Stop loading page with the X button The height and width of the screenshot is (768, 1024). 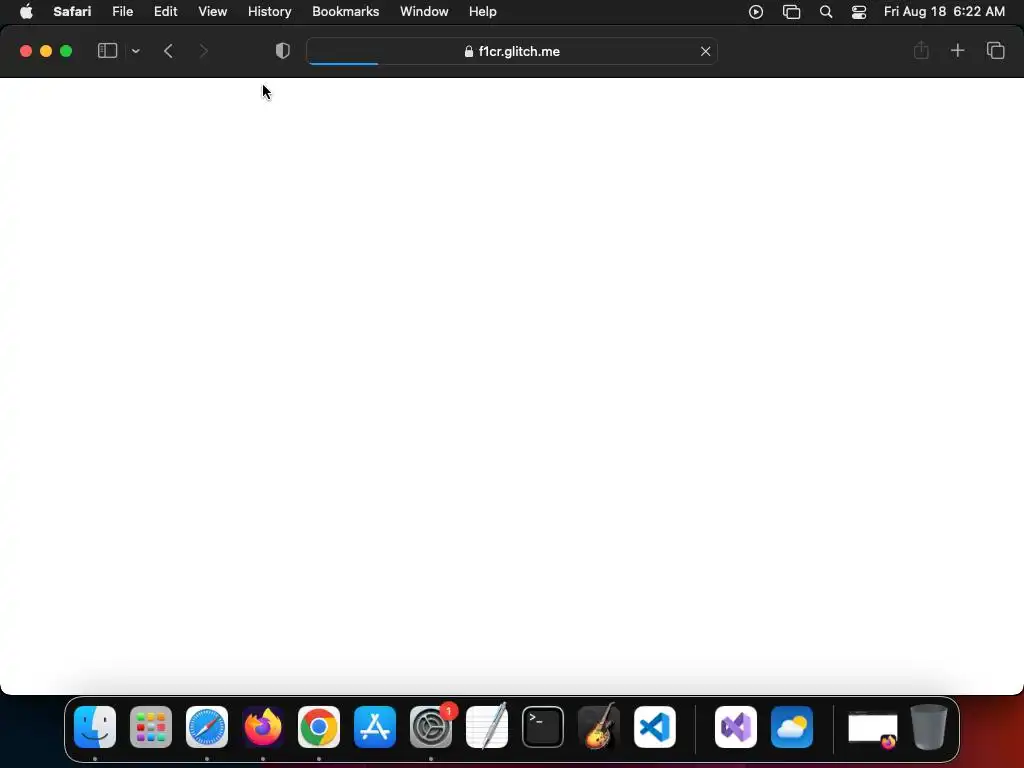coord(705,51)
